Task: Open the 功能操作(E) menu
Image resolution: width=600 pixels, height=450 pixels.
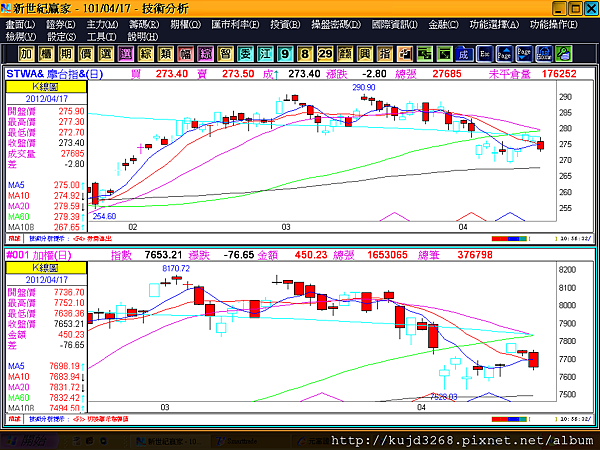Action: pyautogui.click(x=554, y=25)
